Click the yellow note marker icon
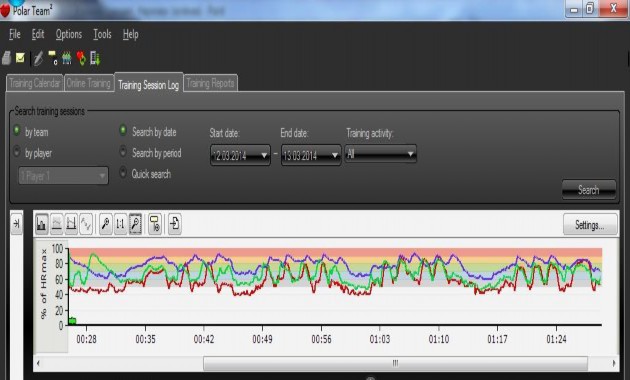The width and height of the screenshot is (630, 380). [53, 58]
